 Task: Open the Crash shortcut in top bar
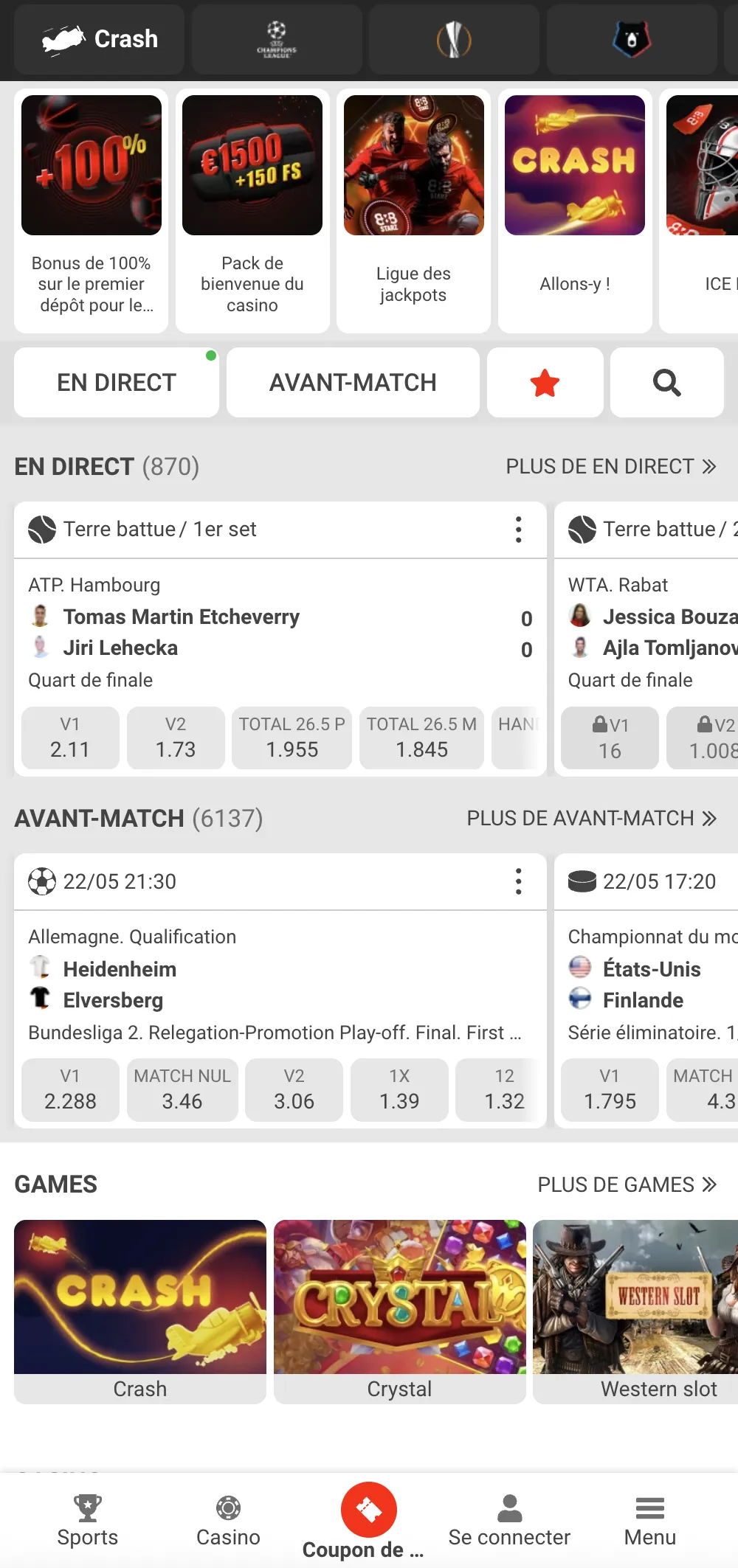[x=100, y=39]
